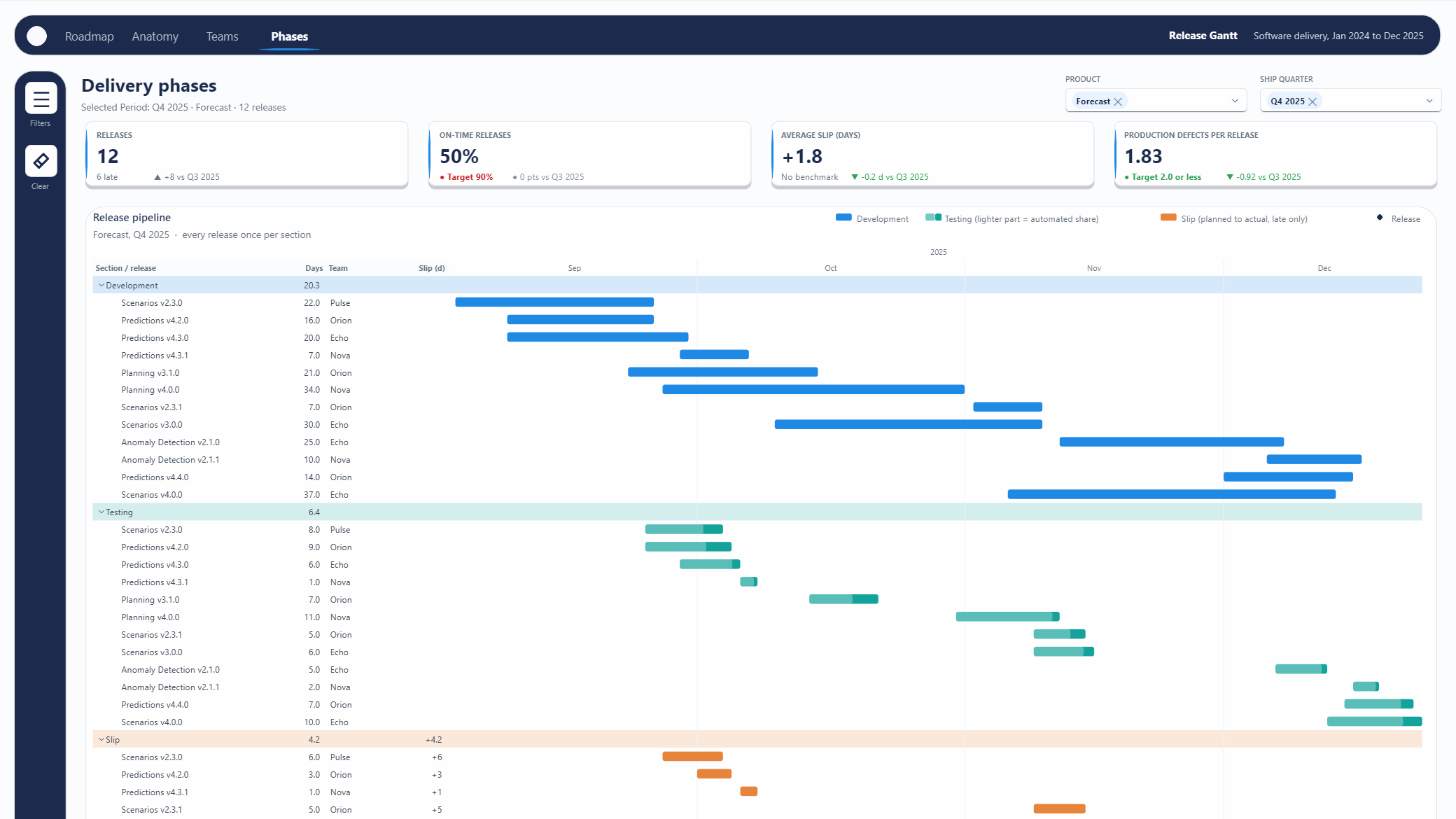Select Scenarios v4.0.0 testing bar
Viewport: 1456px width, 819px height.
tap(1374, 722)
